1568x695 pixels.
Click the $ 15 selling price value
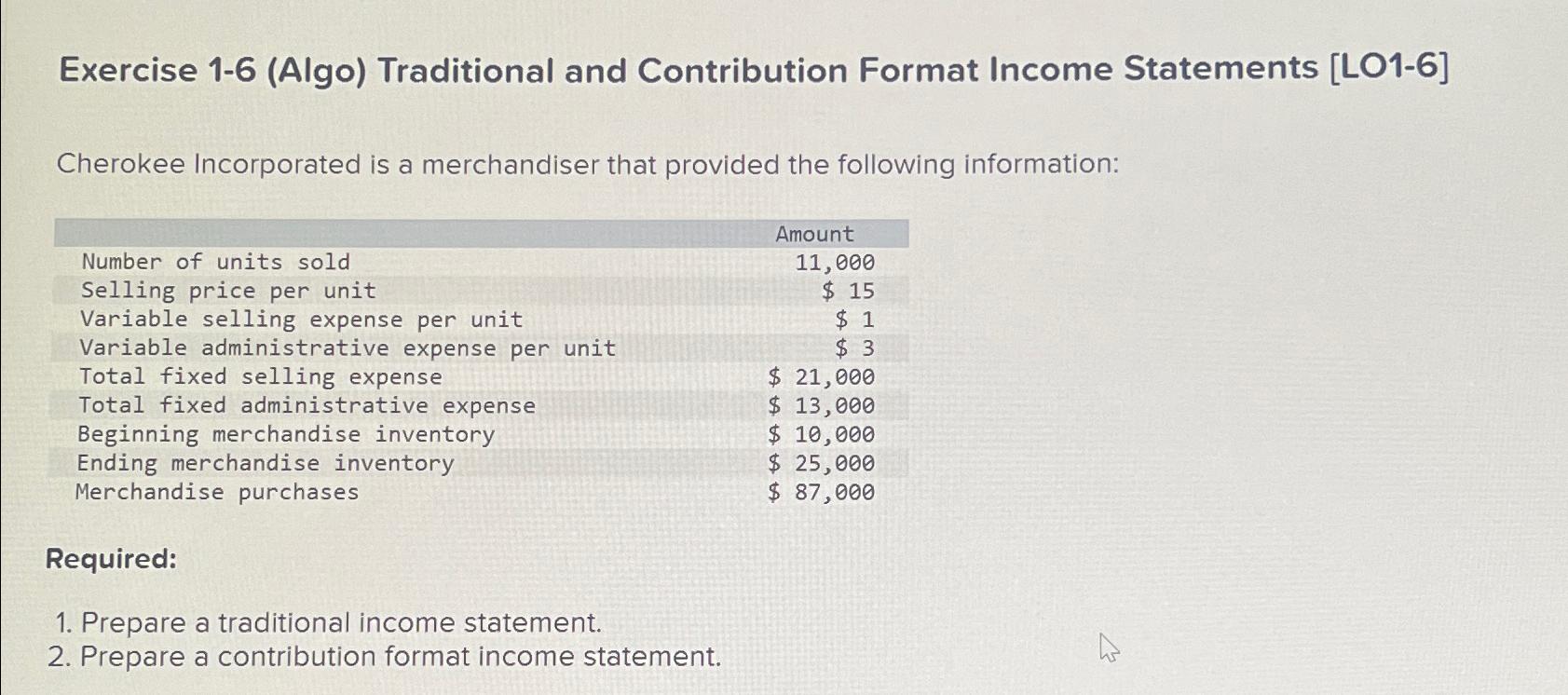click(848, 292)
